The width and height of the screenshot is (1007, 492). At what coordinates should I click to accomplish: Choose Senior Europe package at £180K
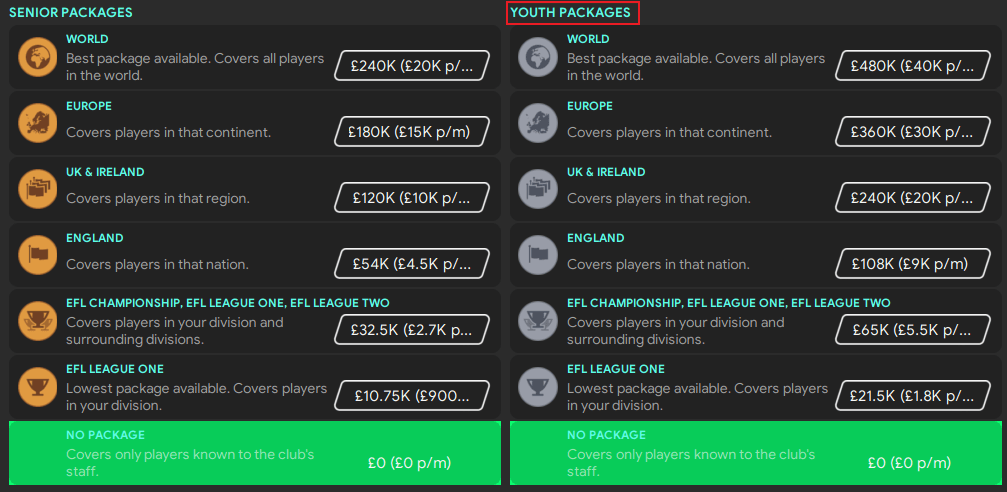pyautogui.click(x=412, y=132)
